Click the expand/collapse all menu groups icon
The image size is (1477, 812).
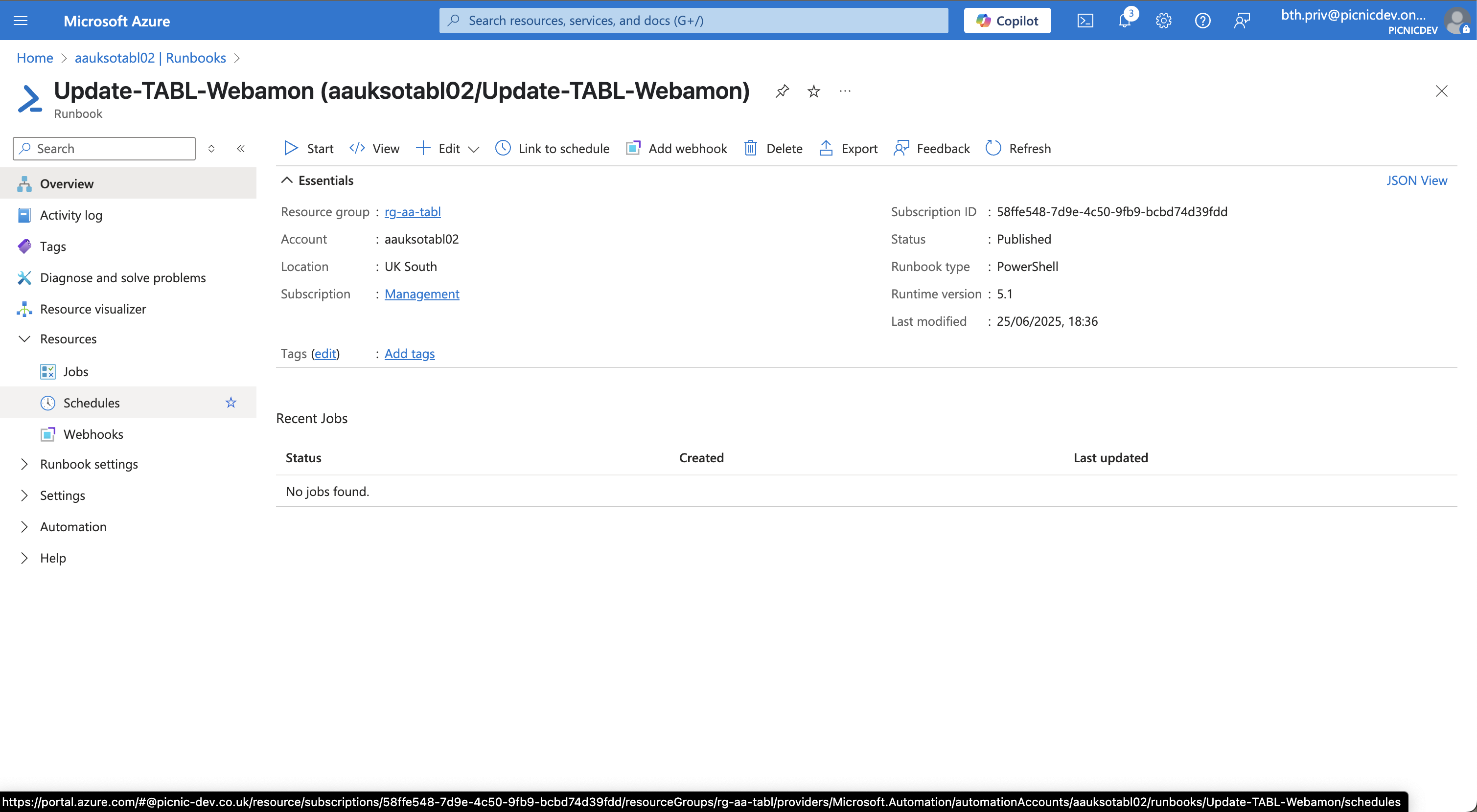coord(211,148)
